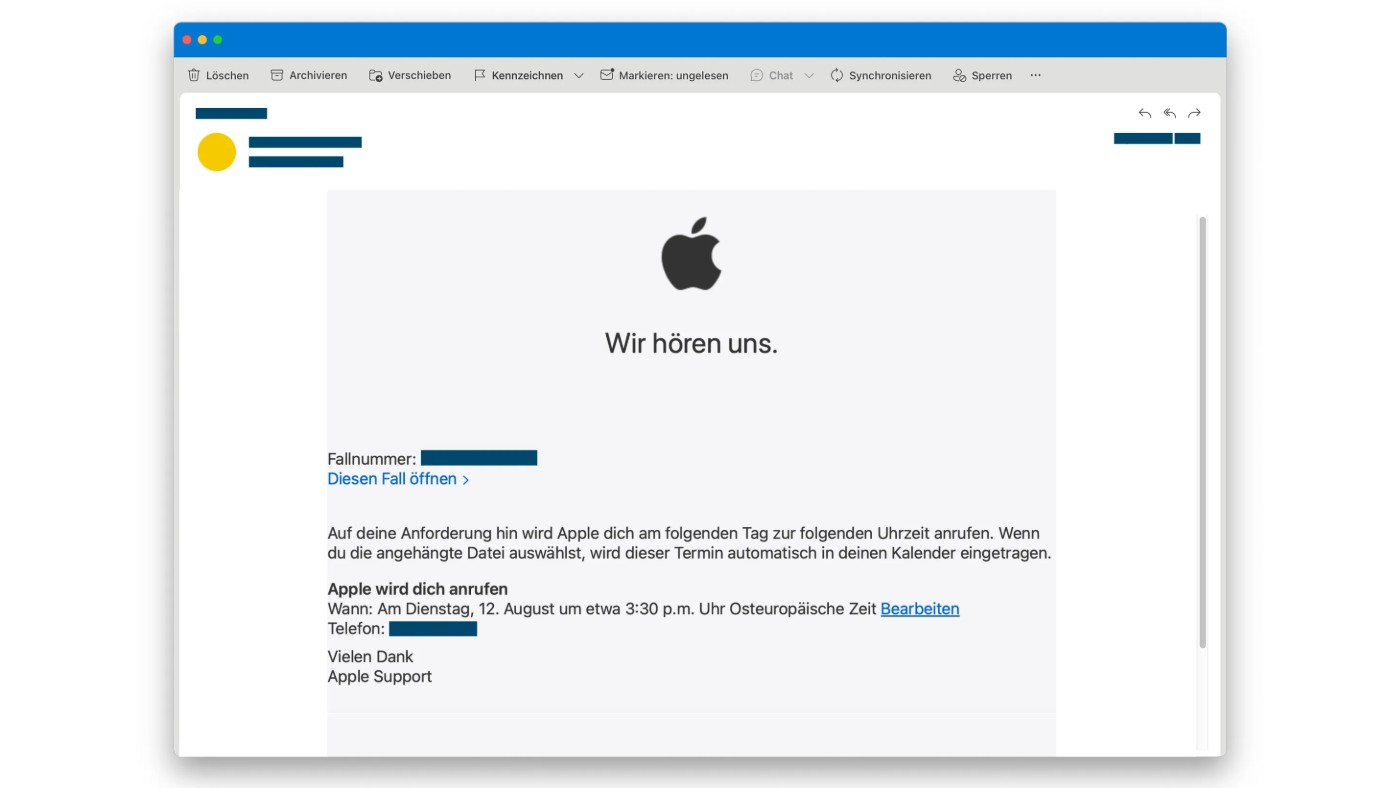Archive the message via Archivieren

coord(308,75)
